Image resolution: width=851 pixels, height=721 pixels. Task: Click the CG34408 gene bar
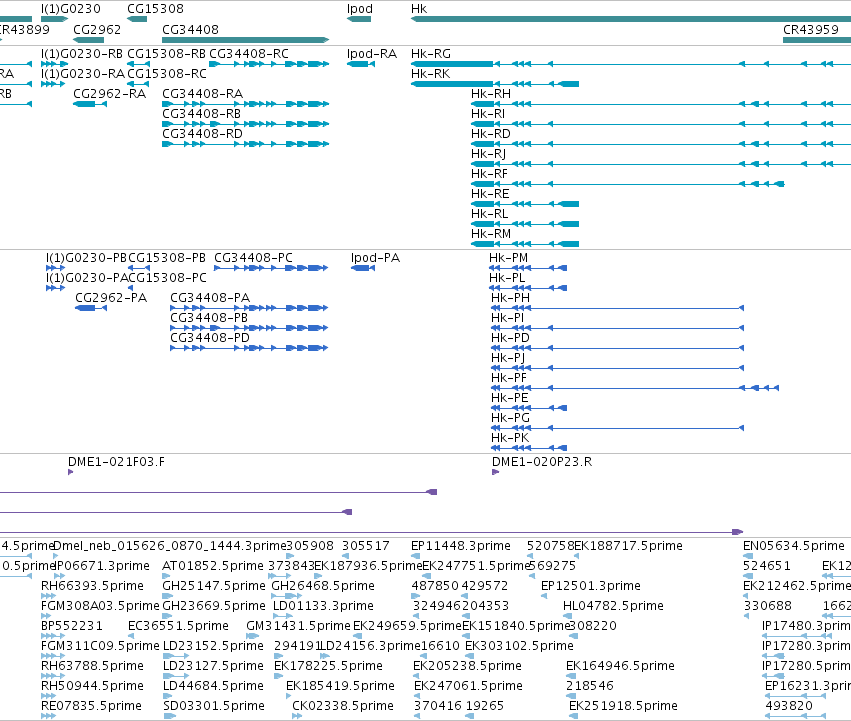pos(245,40)
